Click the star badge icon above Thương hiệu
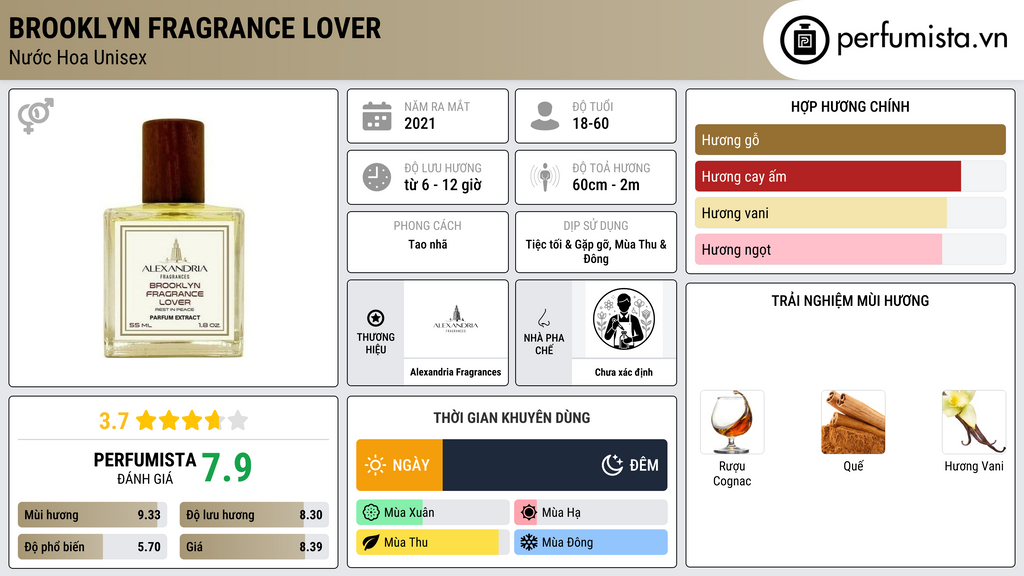Viewport: 1024px width, 576px height. [x=376, y=318]
